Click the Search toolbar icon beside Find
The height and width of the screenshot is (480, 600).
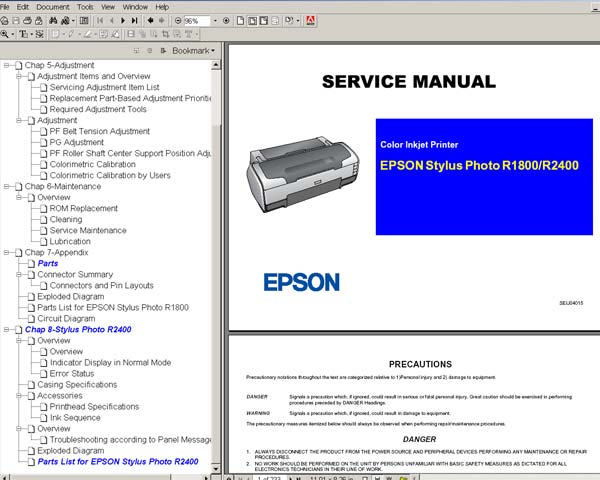[x=65, y=21]
